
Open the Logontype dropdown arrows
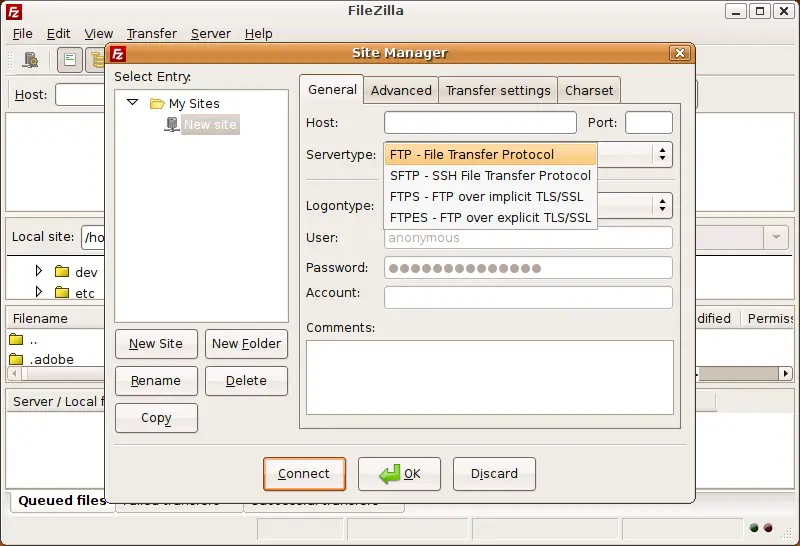pos(662,205)
